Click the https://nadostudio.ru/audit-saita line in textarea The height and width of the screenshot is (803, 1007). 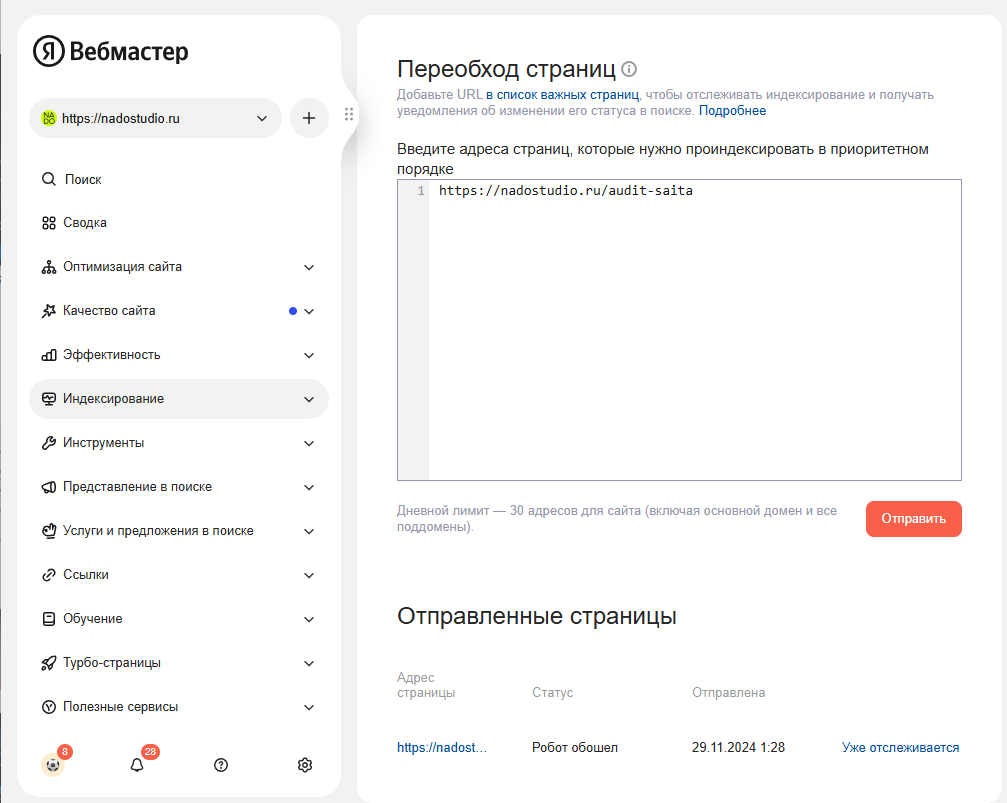coord(566,190)
